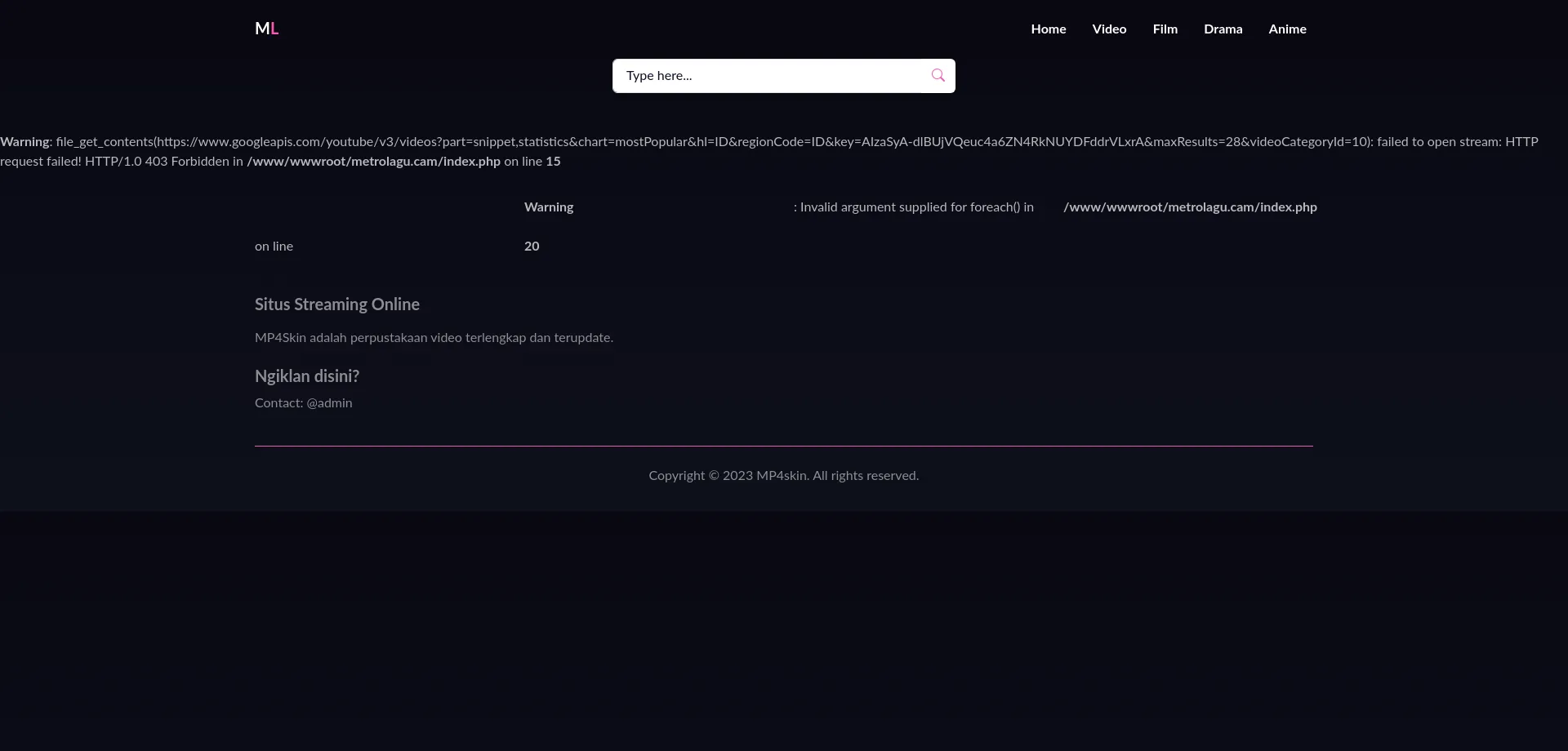Screen dimensions: 1568x751
Task: Click the "Situs Streaming Online" heading
Action: coord(336,304)
